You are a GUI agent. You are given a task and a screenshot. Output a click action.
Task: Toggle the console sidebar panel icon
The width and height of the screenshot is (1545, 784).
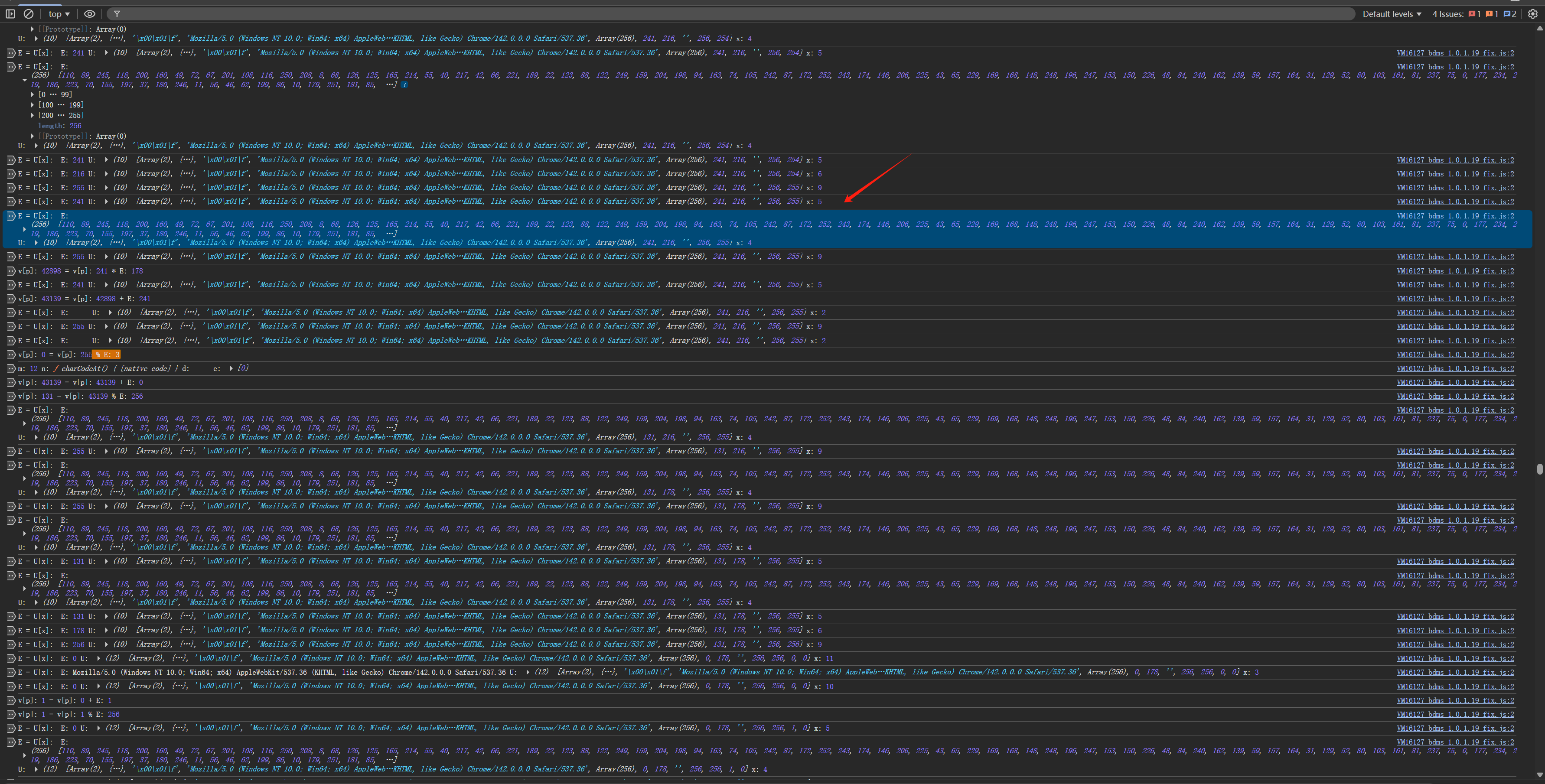coord(10,14)
